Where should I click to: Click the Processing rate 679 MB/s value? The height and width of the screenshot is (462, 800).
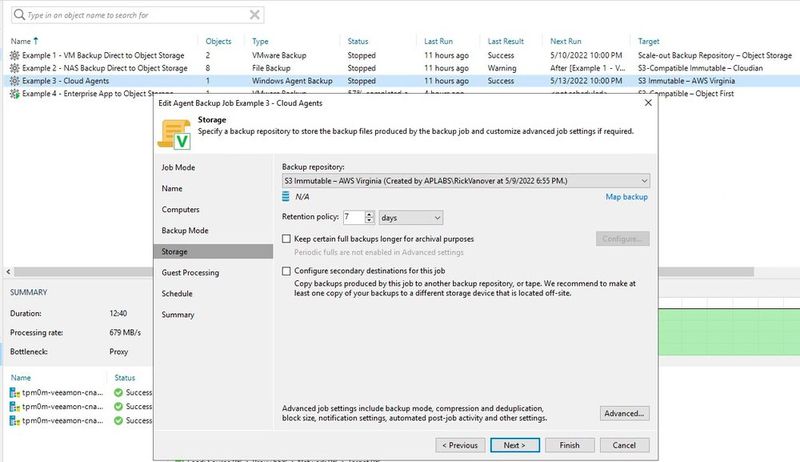[125, 332]
